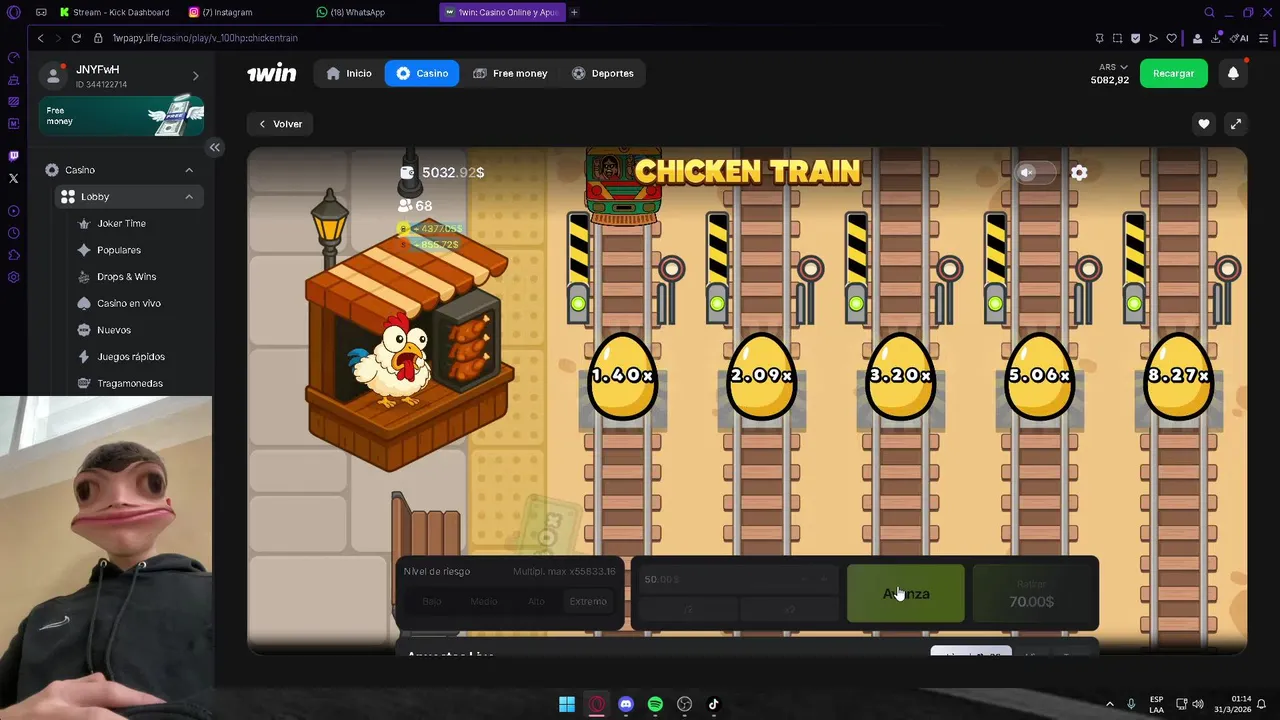Click the Volver back button
The width and height of the screenshot is (1280, 720).
pos(281,124)
